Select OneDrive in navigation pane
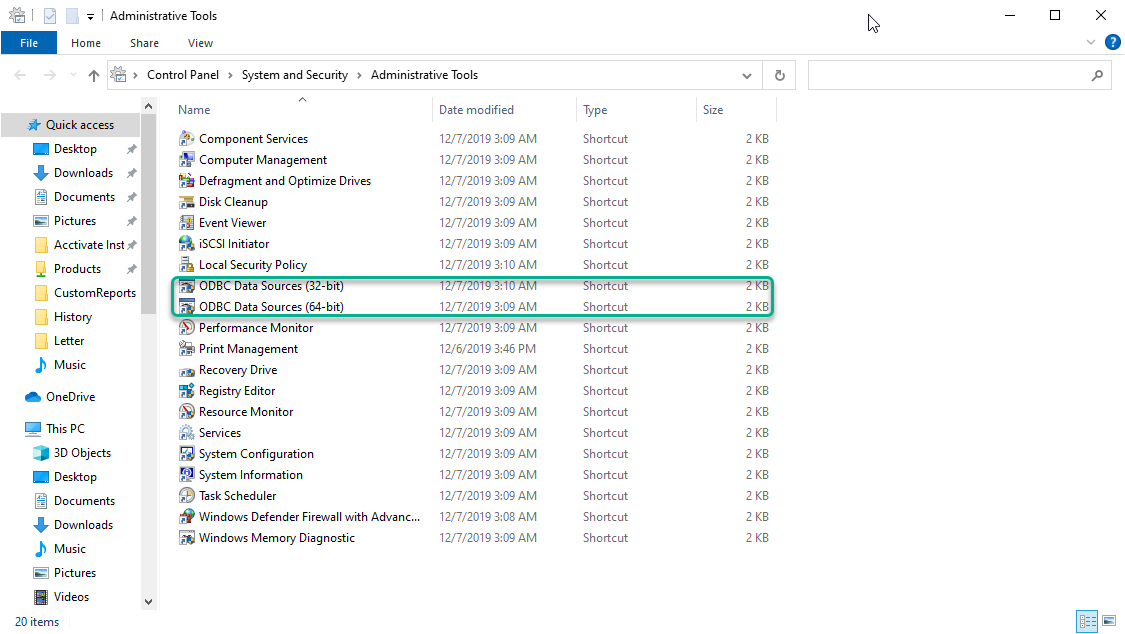Viewport: 1125px width, 634px height. click(70, 397)
